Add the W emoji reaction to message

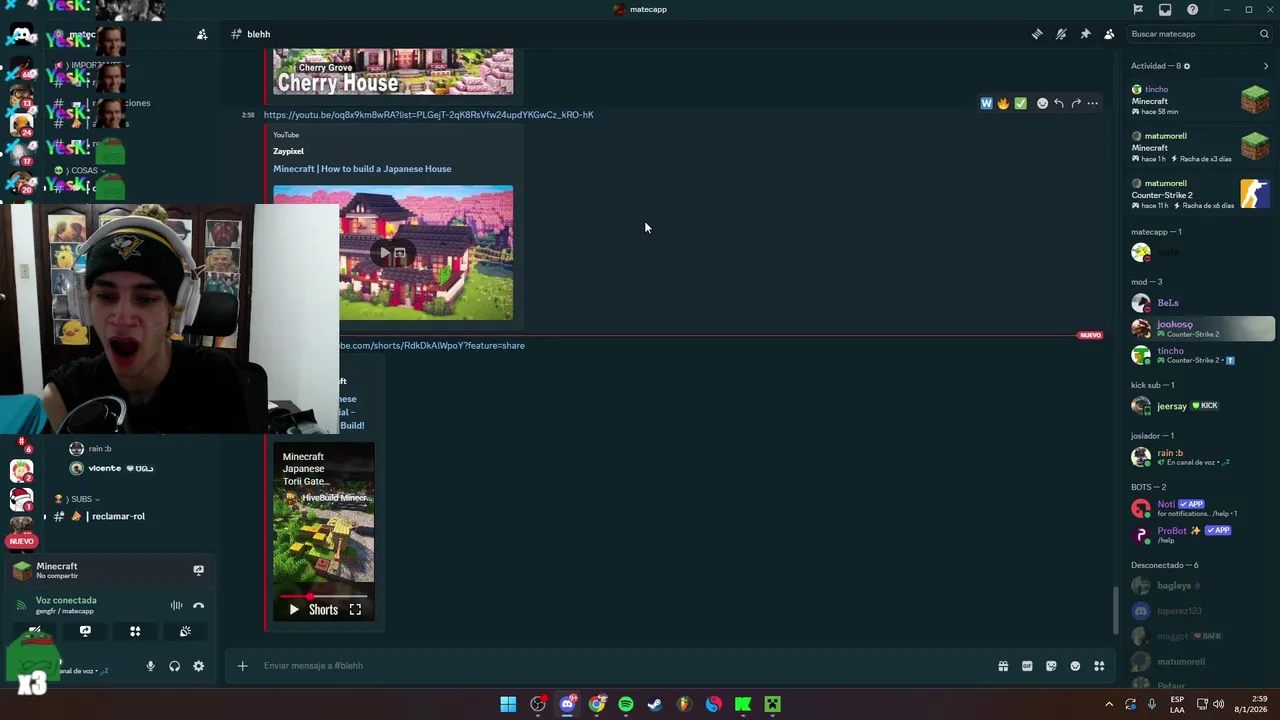pyautogui.click(x=986, y=103)
